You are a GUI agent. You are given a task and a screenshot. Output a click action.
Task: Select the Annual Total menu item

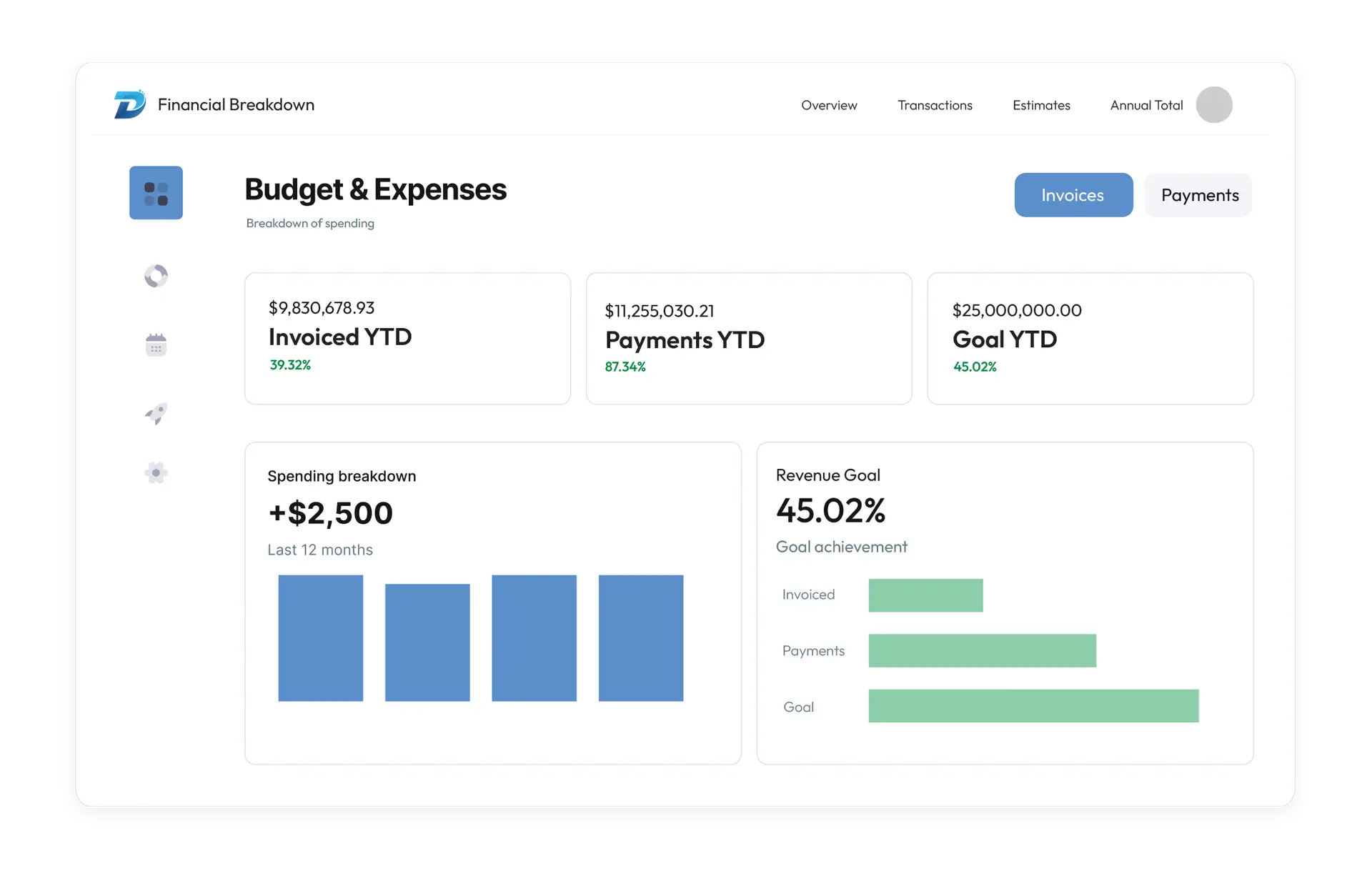pyautogui.click(x=1146, y=105)
